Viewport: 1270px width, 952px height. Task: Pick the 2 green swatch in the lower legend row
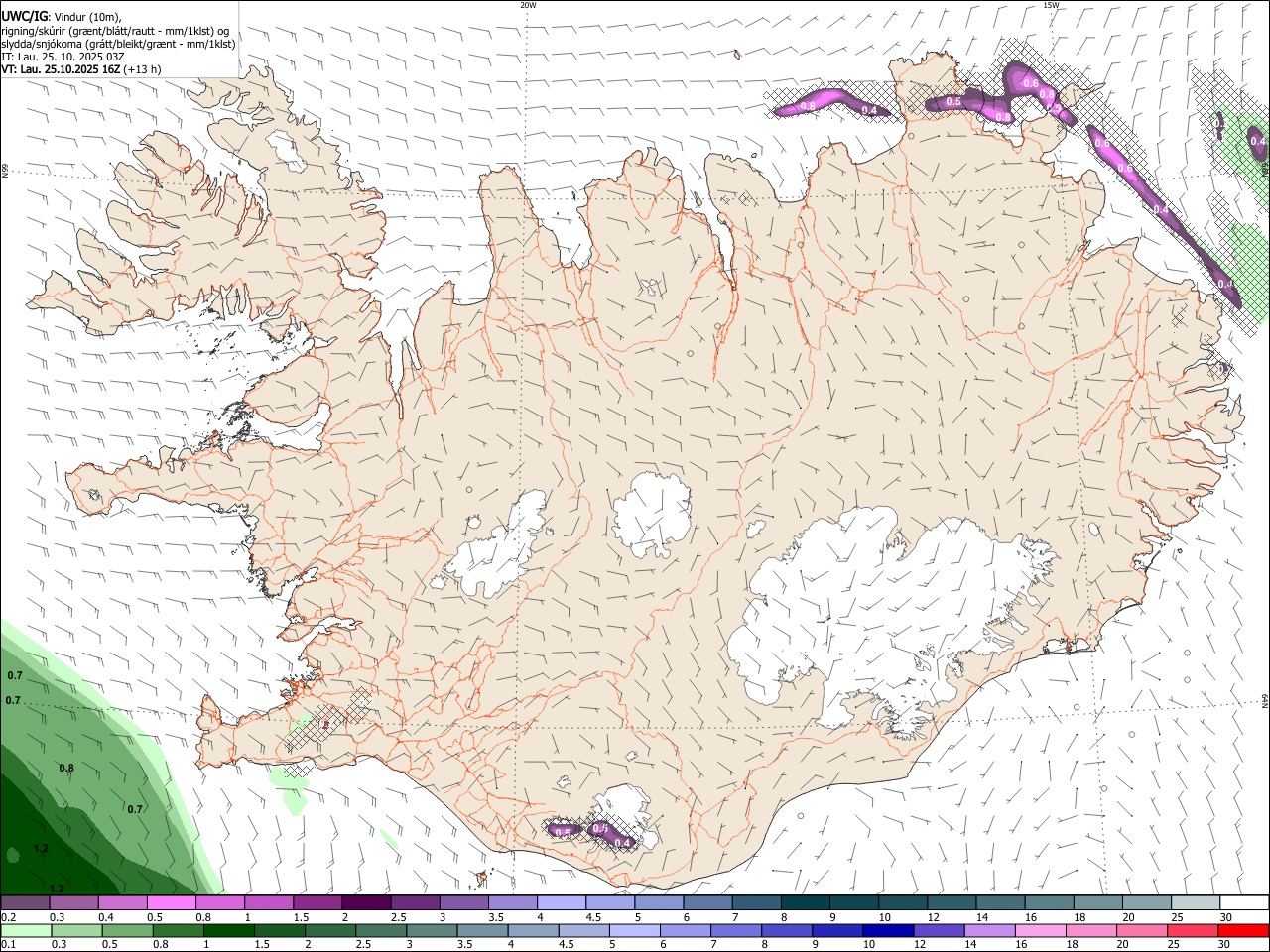tap(330, 931)
